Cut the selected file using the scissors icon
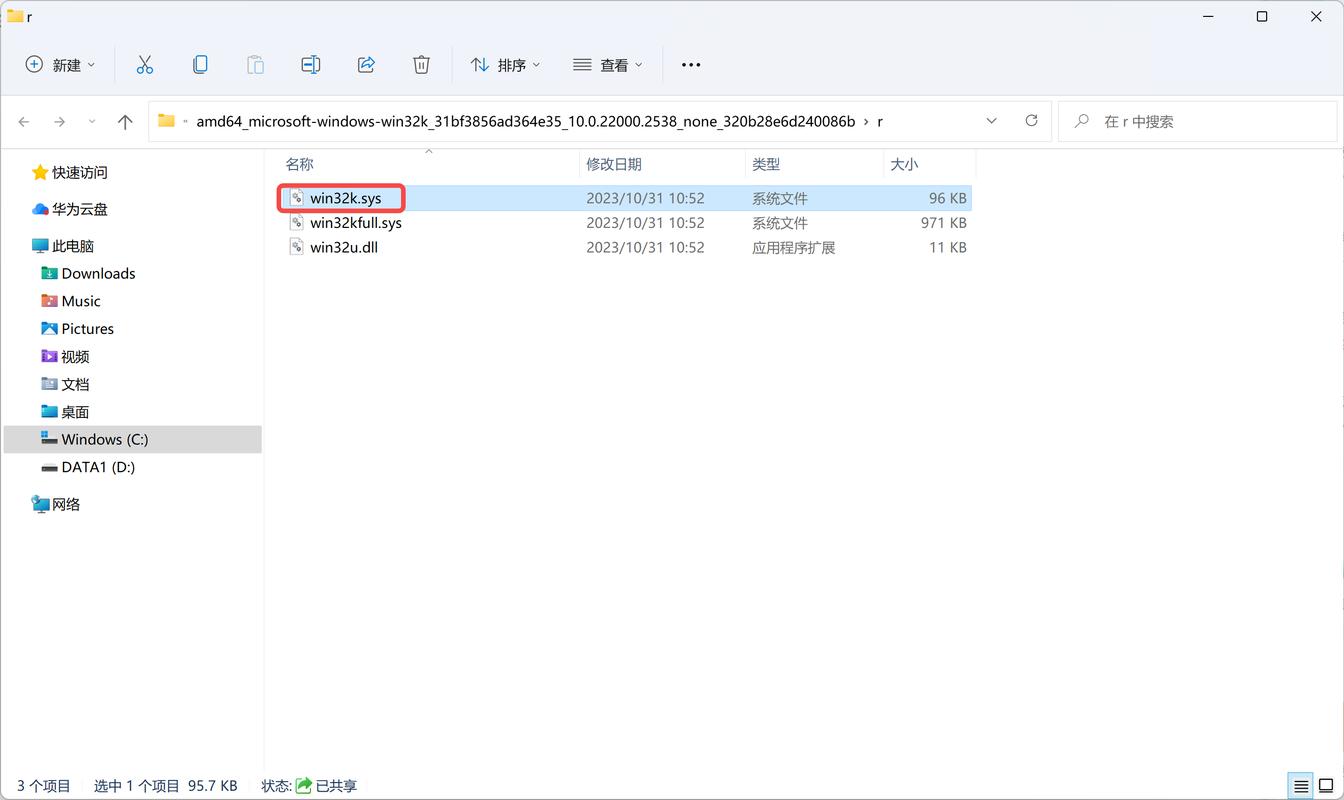The height and width of the screenshot is (800, 1344). pos(145,64)
